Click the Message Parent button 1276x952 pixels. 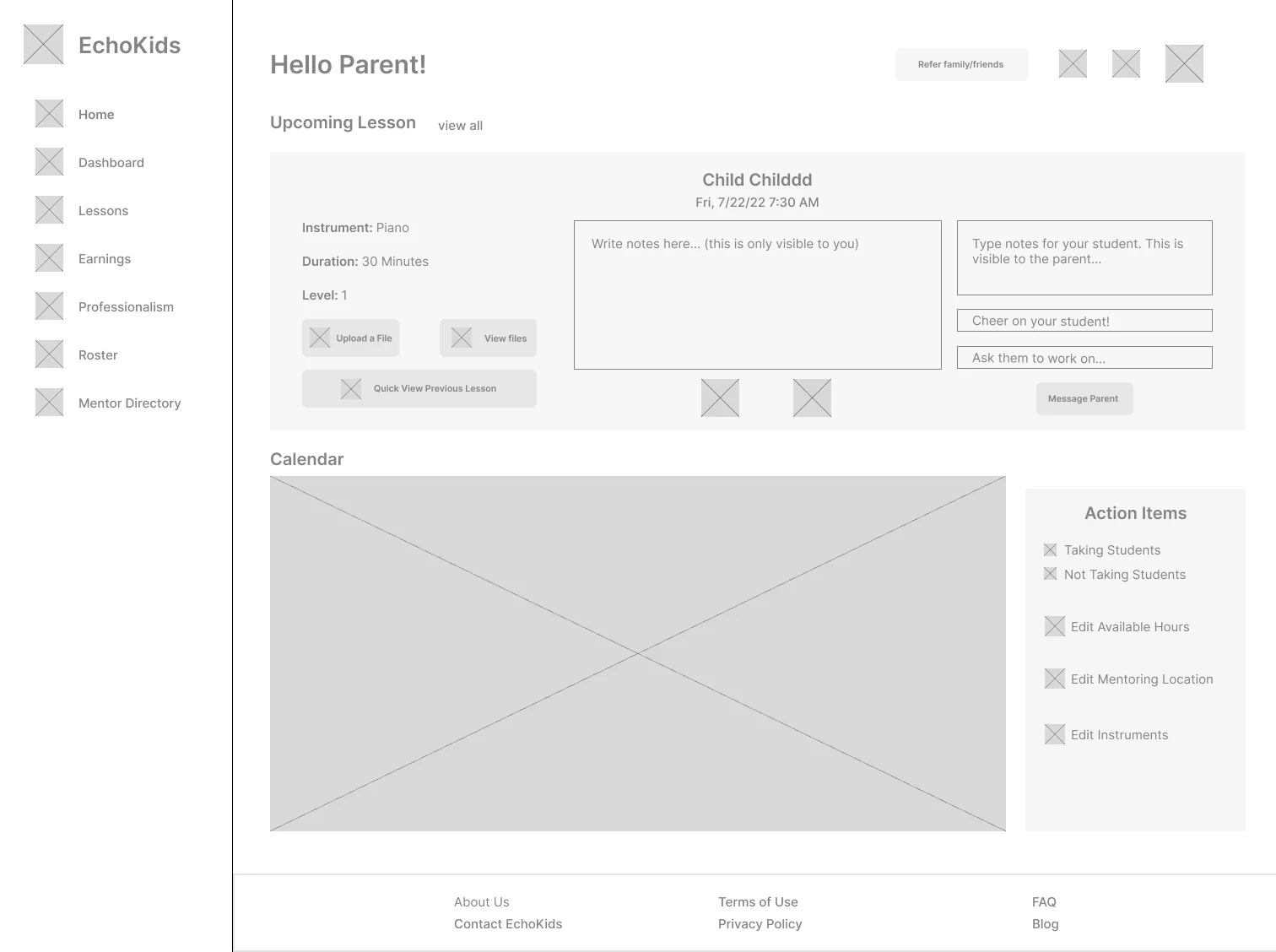(x=1084, y=398)
